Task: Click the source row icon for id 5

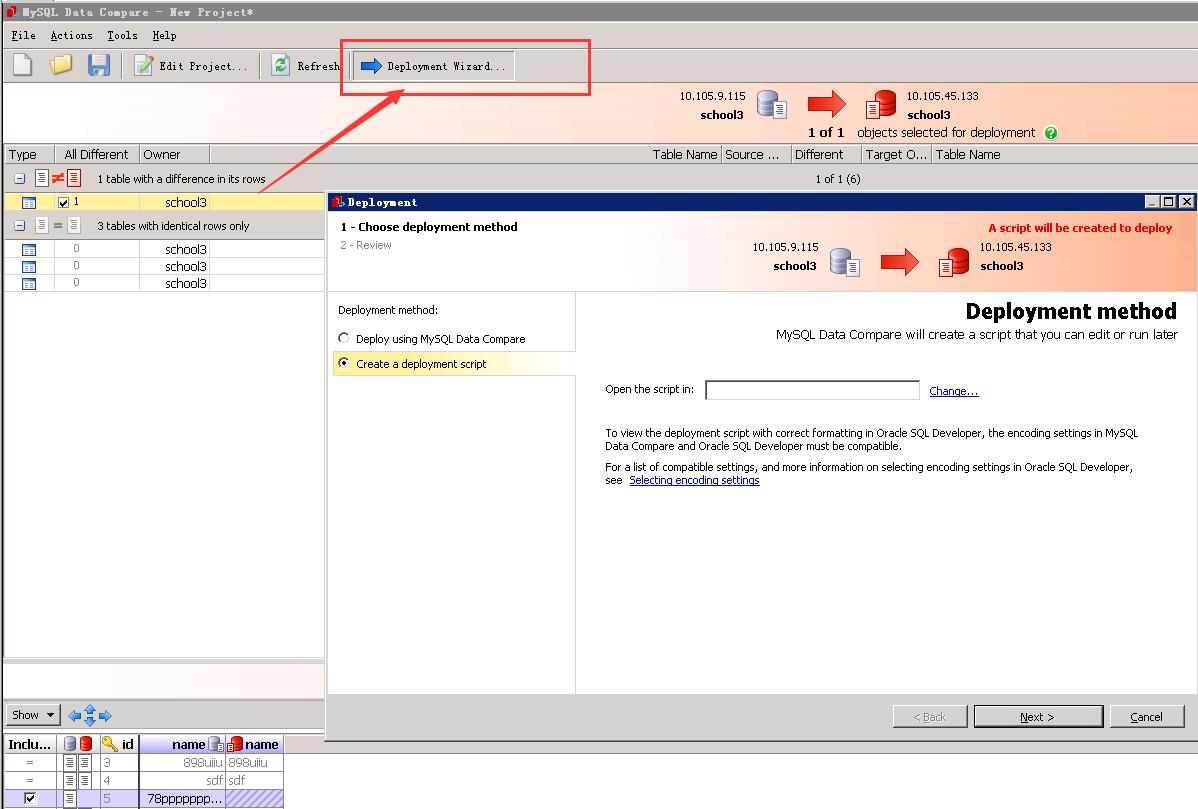Action: [70, 799]
